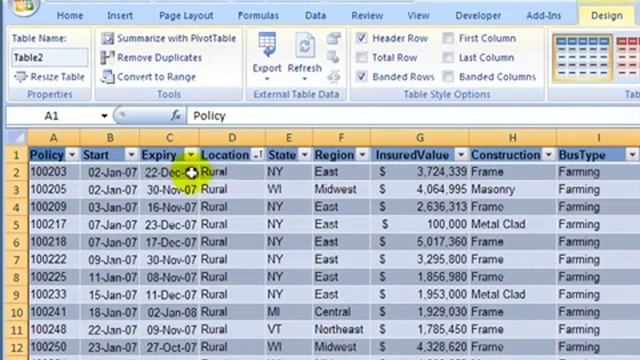The image size is (640, 360).
Task: Expand the Name Box dropdown arrow
Action: coord(104,116)
